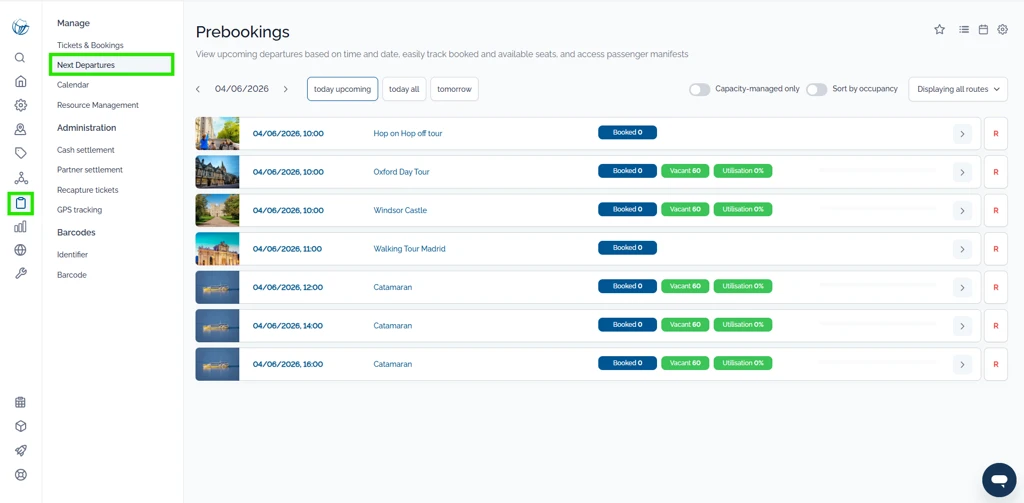
Task: Click the red R button for Walking Tour Madrid
Action: click(x=996, y=249)
